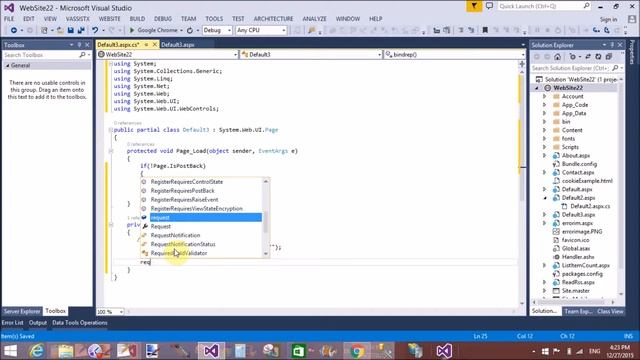Click the active Visual Studio taskbar icon
The image size is (640, 360).
pos(211,351)
